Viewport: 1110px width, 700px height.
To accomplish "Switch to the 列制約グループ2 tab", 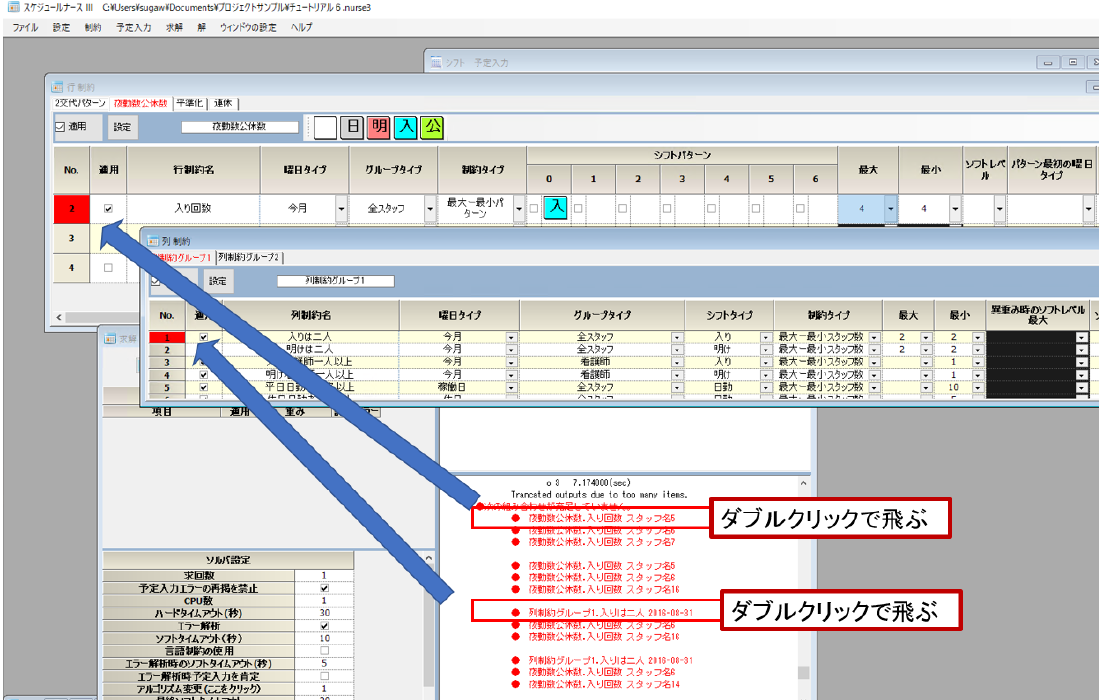I will 248,258.
